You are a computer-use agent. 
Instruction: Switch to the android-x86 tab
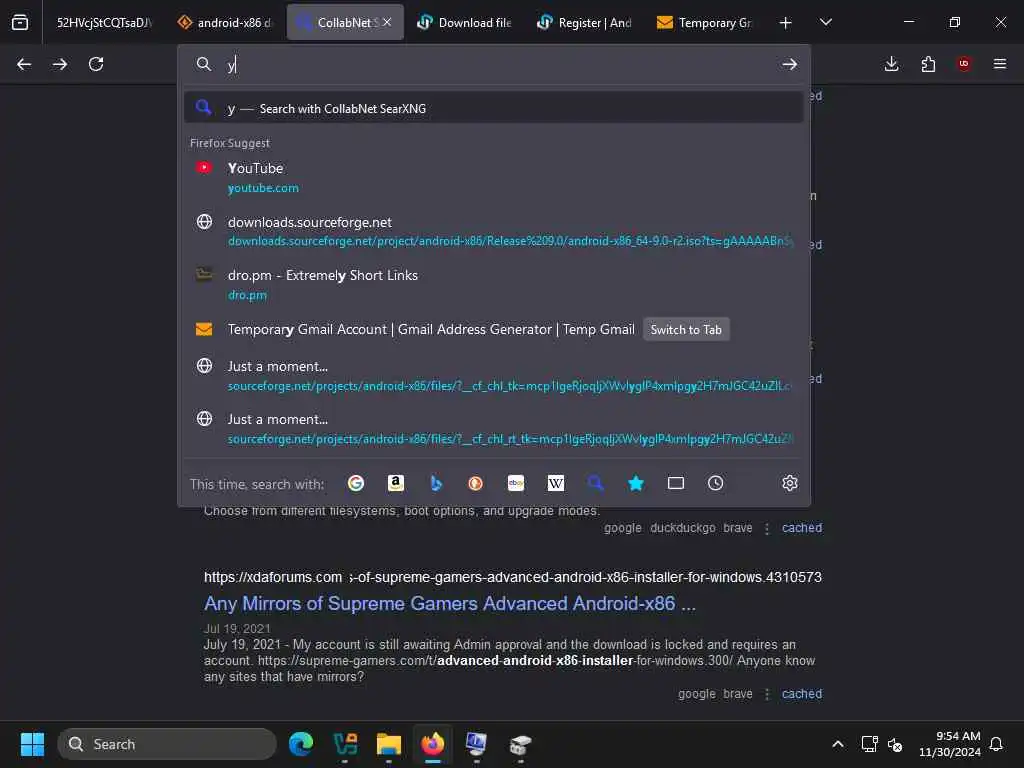225,22
